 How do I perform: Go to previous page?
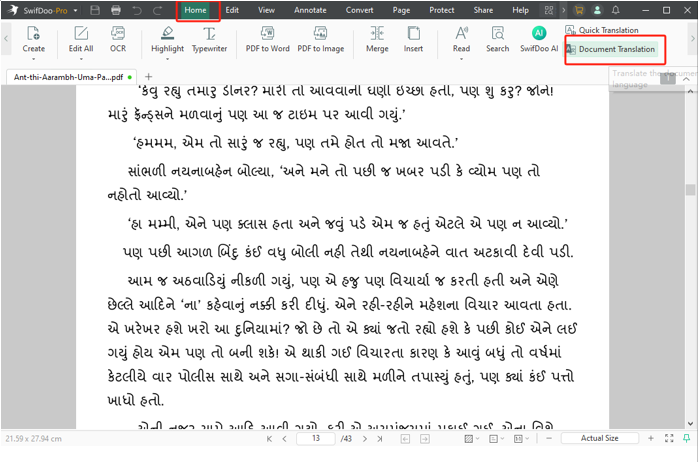[285, 439]
